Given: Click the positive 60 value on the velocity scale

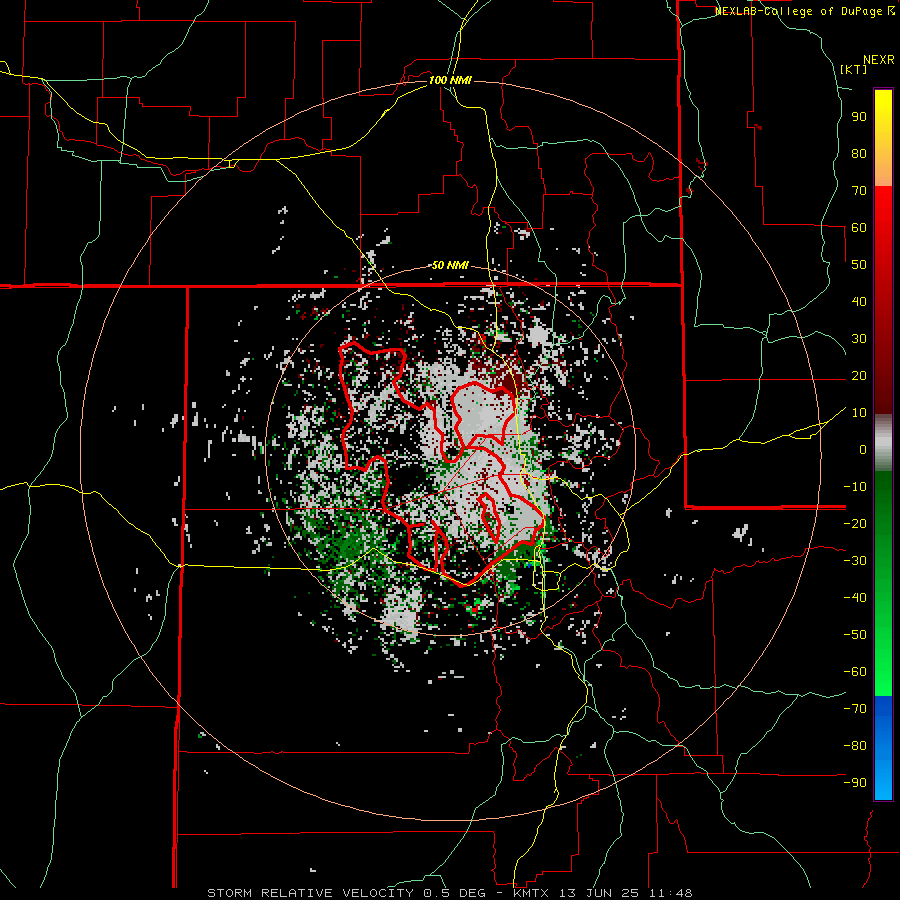Looking at the screenshot, I should (859, 227).
